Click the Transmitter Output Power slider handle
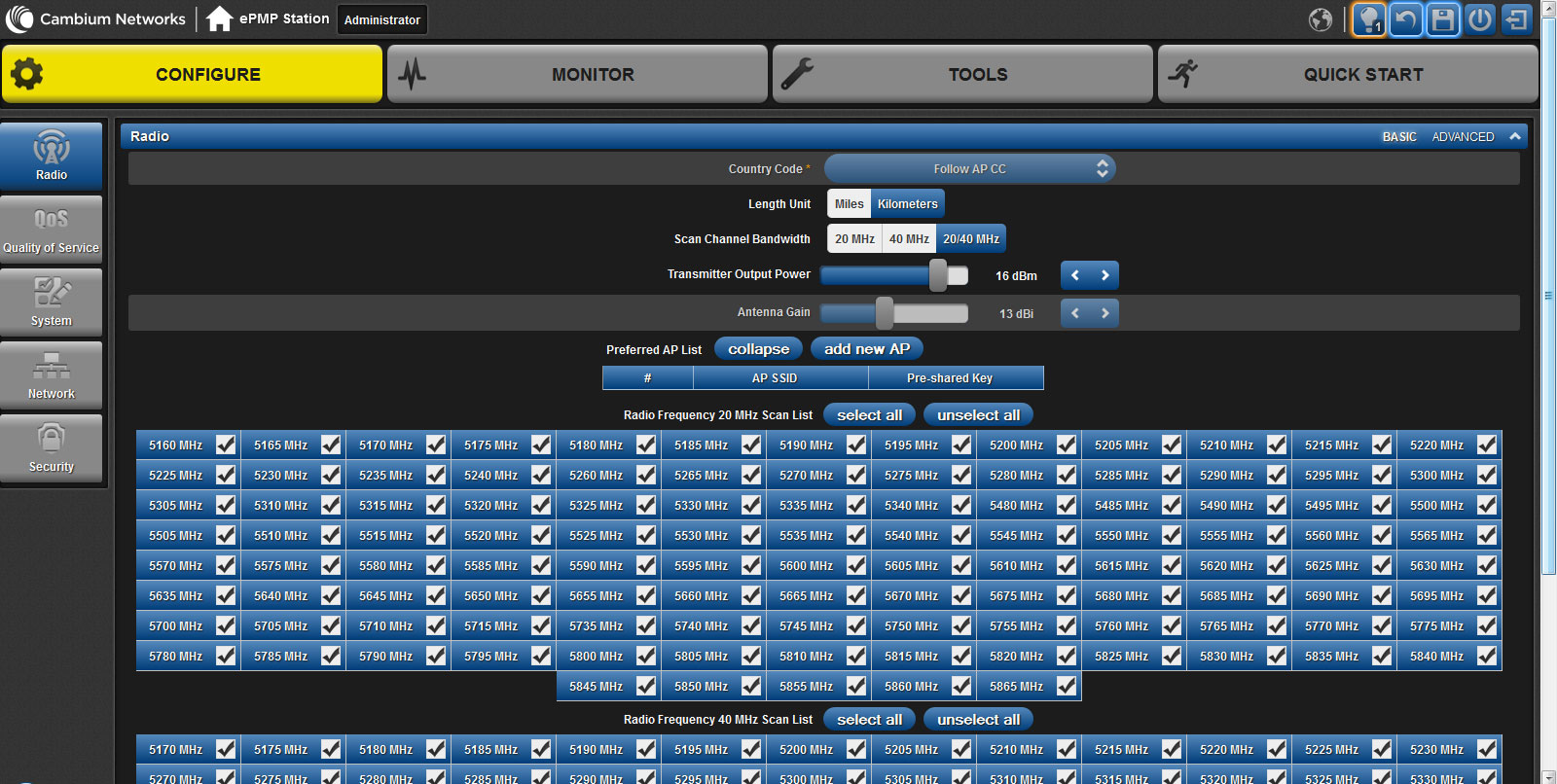The width and height of the screenshot is (1557, 784). (x=938, y=275)
